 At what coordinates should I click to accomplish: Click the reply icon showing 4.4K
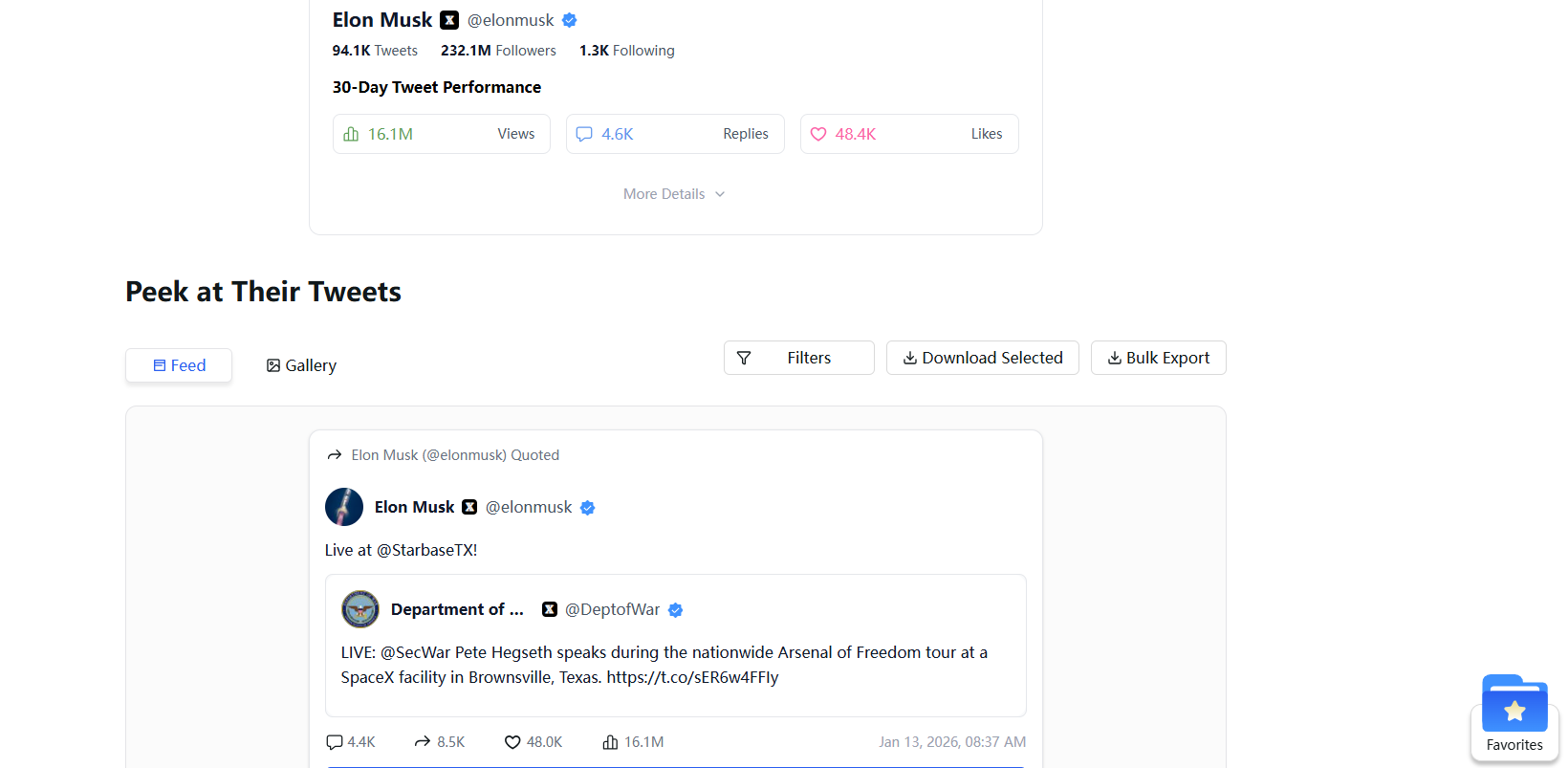click(334, 741)
